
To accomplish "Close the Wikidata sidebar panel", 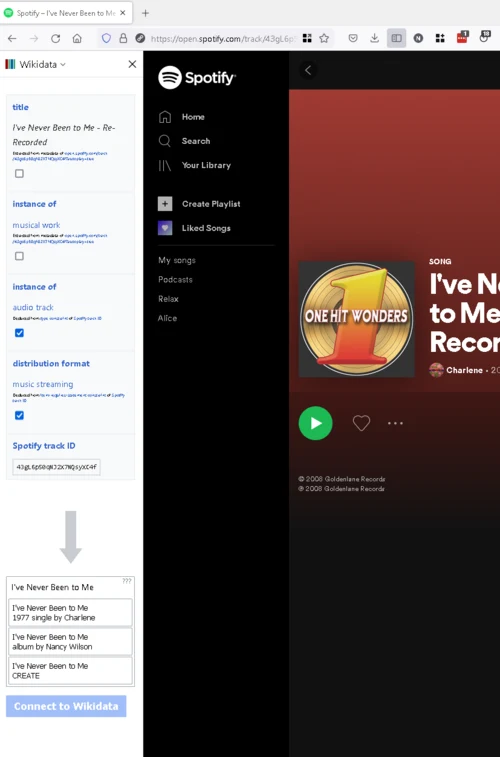I will click(132, 64).
